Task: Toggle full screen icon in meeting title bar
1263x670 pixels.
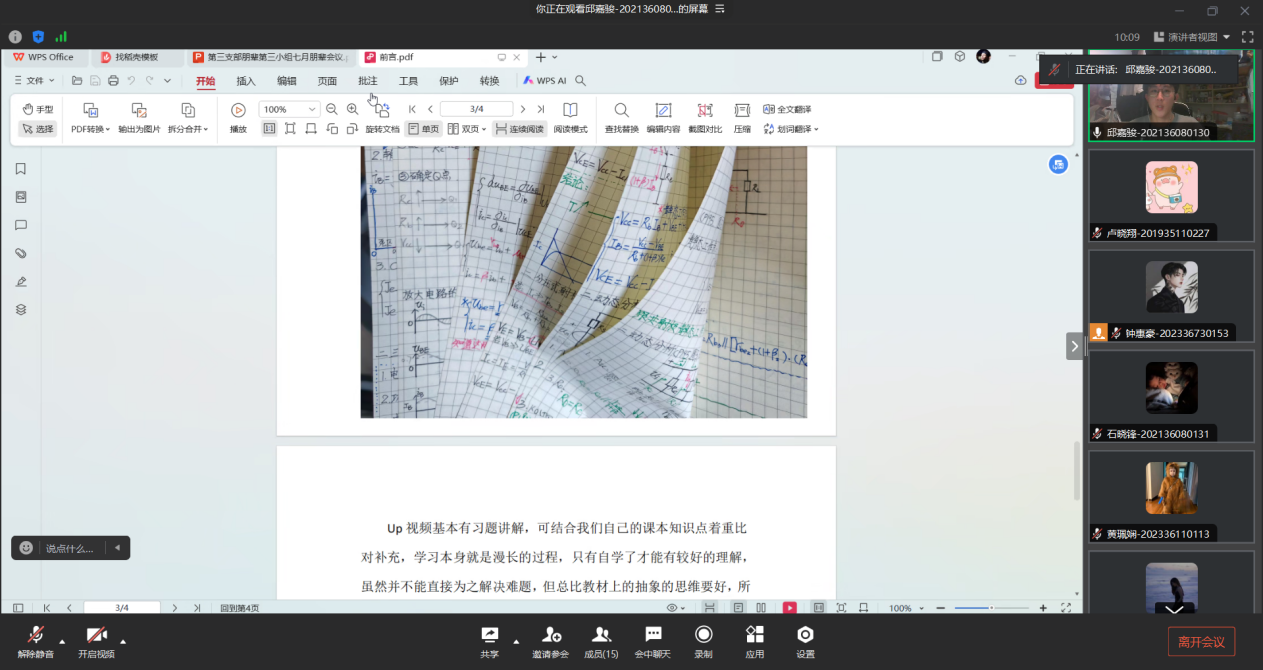Action: coord(1247,37)
